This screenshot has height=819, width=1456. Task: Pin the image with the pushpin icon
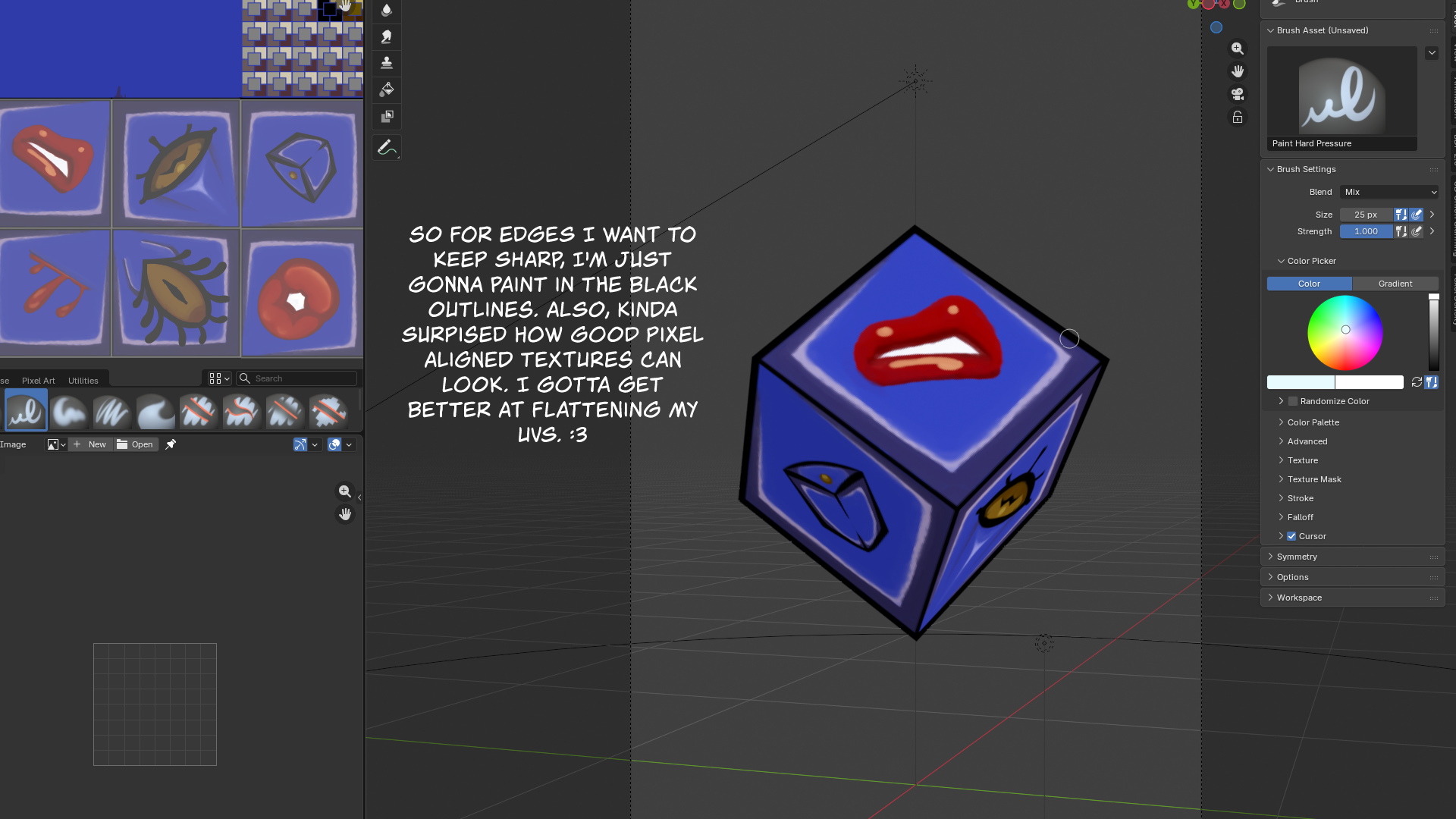point(171,444)
